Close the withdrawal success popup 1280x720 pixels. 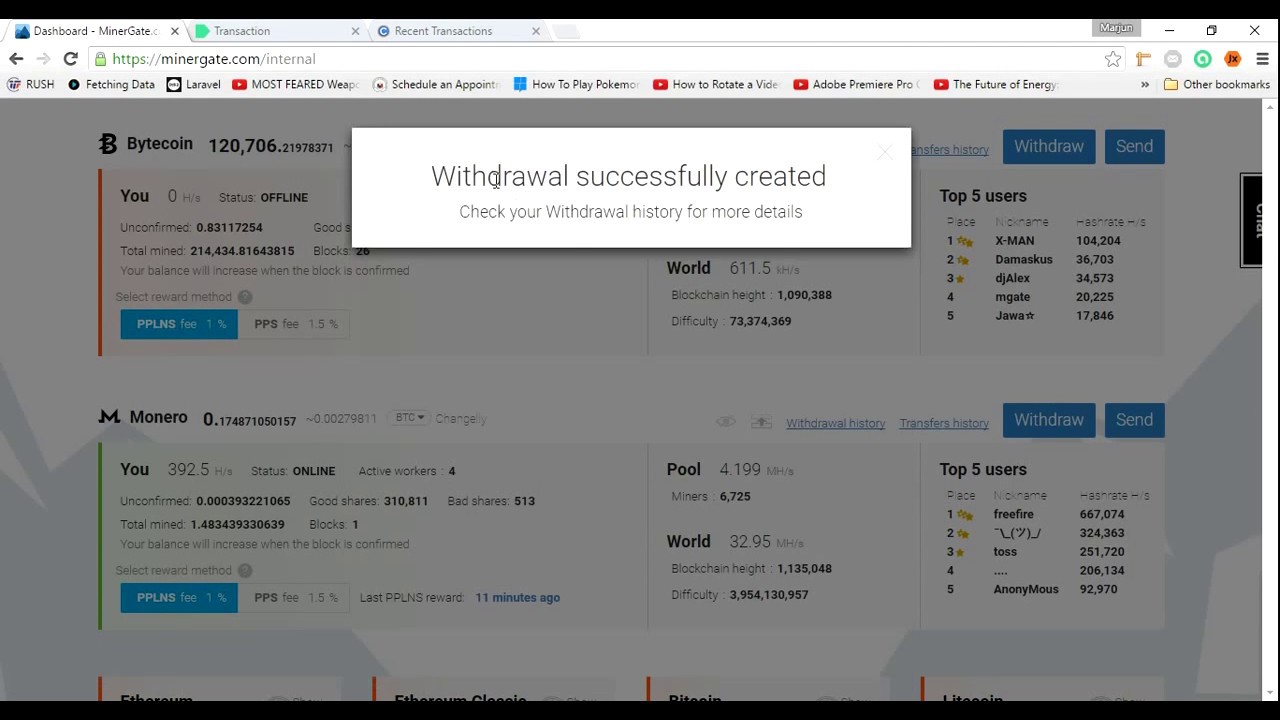point(884,152)
